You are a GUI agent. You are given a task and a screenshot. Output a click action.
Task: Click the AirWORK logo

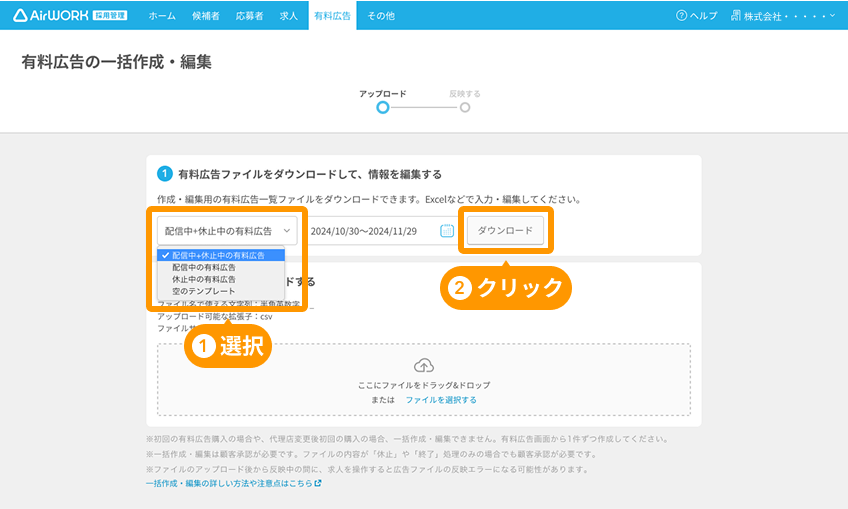tap(70, 15)
